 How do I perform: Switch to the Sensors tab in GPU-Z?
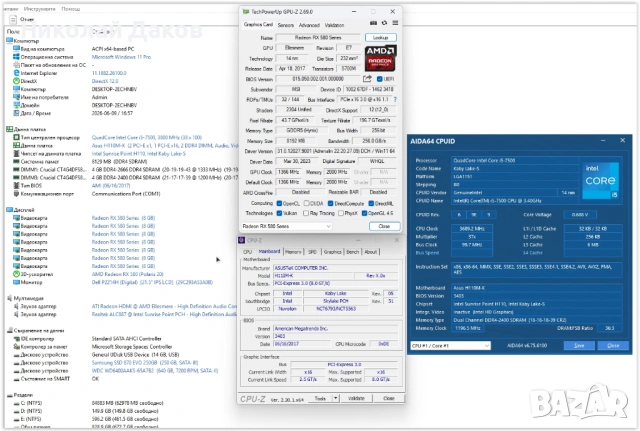coord(286,25)
